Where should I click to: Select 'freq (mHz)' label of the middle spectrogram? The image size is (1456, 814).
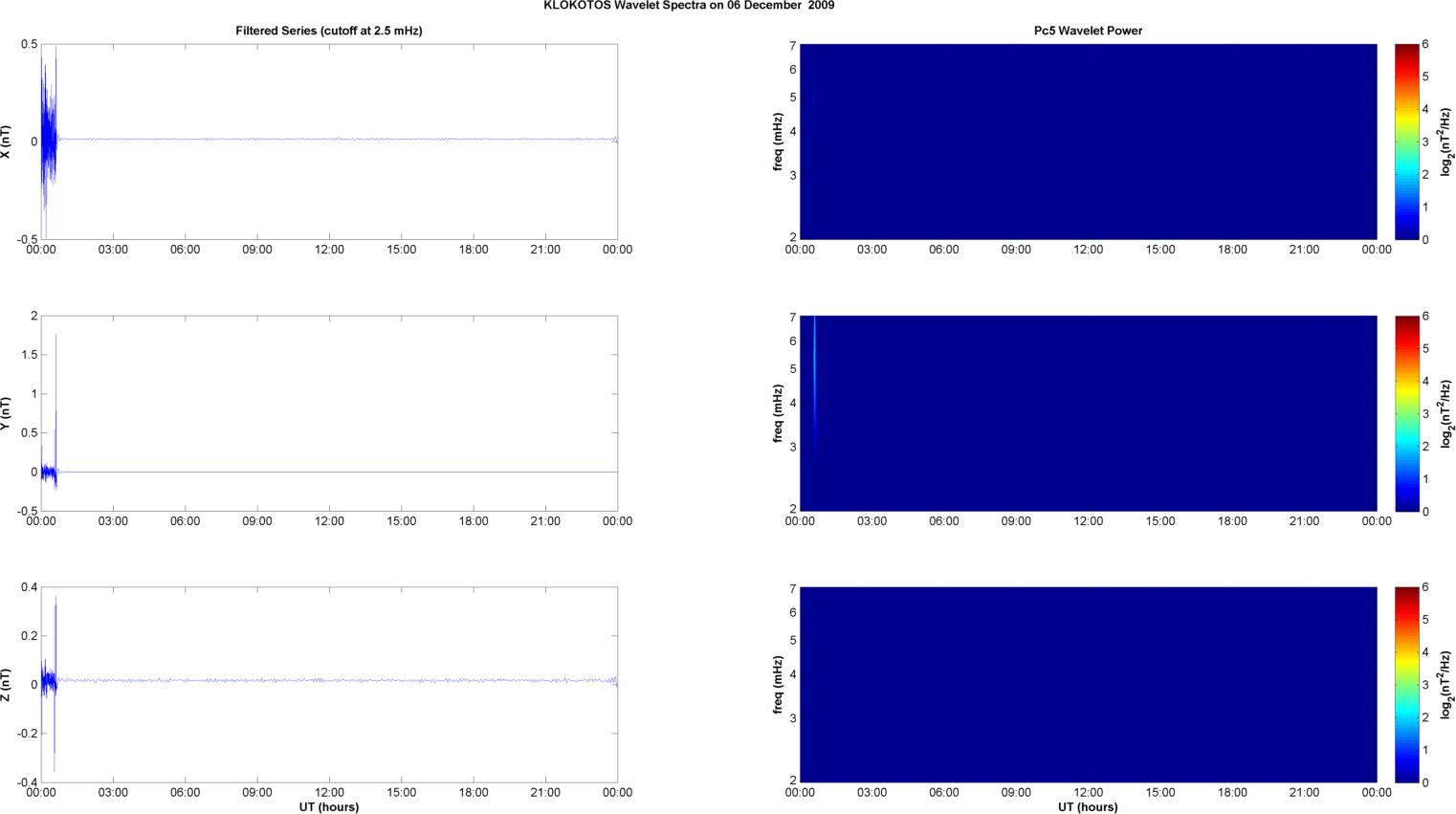click(x=779, y=413)
